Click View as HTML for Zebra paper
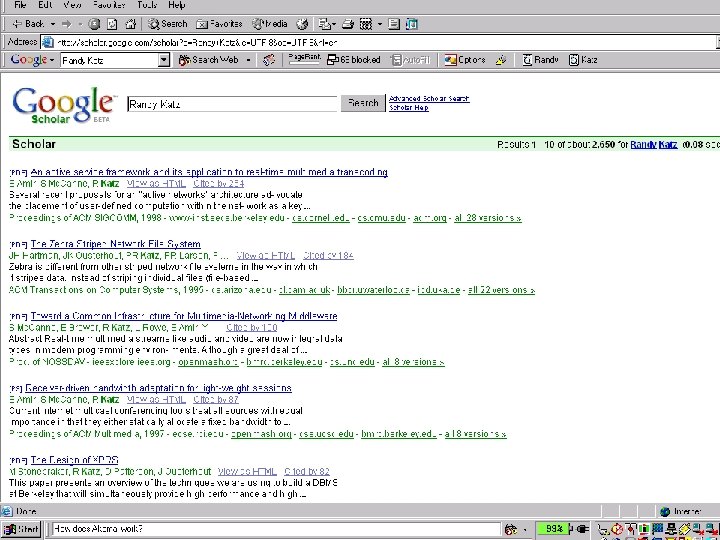Screen dimensions: 720x540 click(x=265, y=255)
